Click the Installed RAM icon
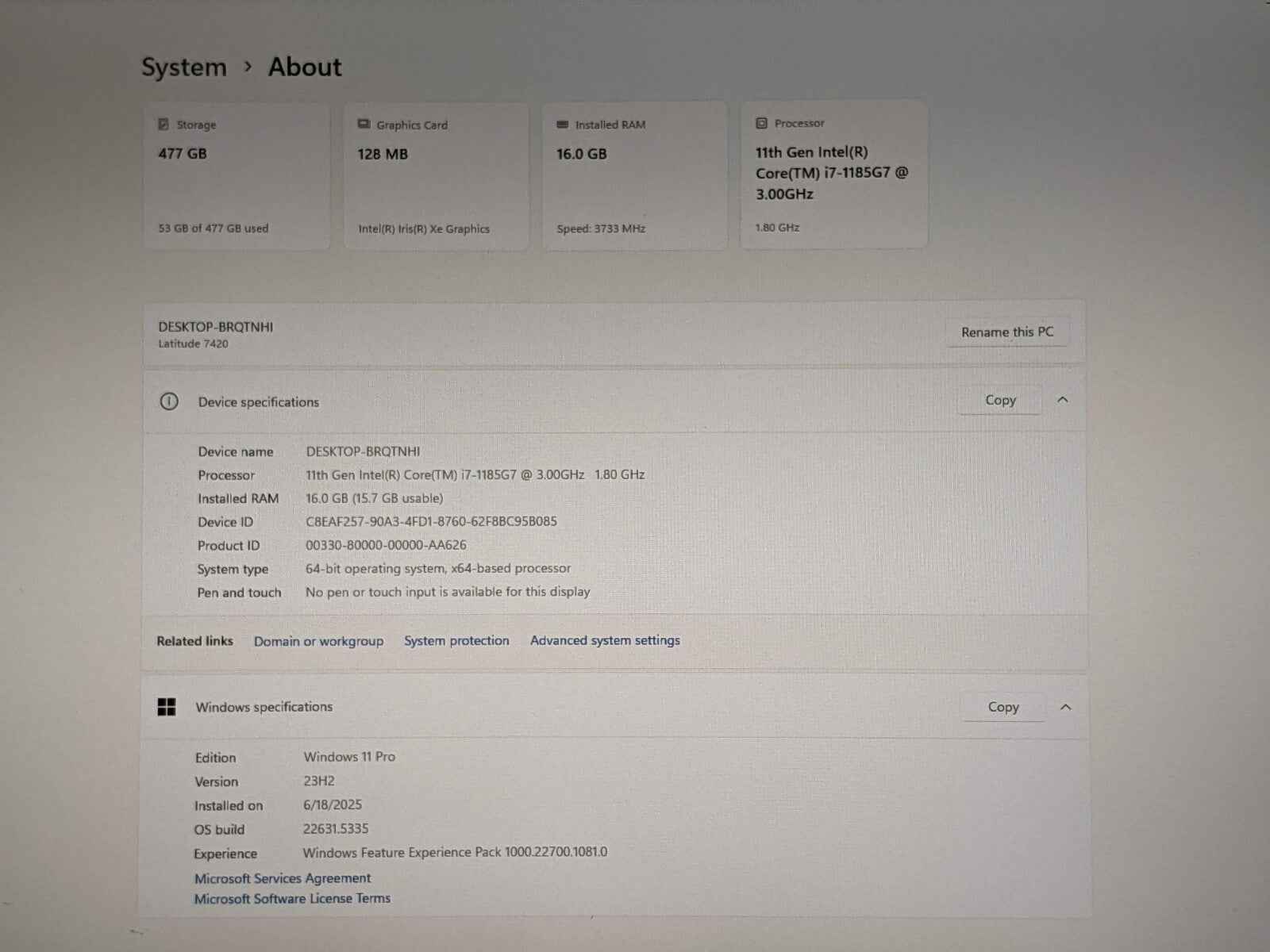1270x952 pixels. (563, 125)
